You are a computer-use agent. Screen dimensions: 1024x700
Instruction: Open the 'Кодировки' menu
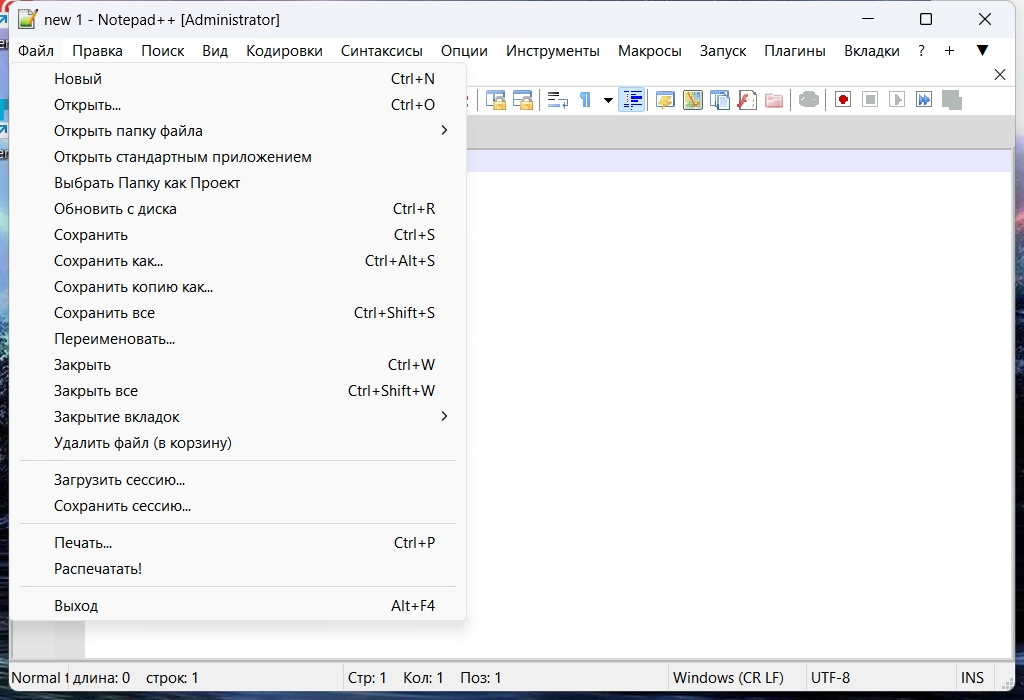pyautogui.click(x=284, y=51)
